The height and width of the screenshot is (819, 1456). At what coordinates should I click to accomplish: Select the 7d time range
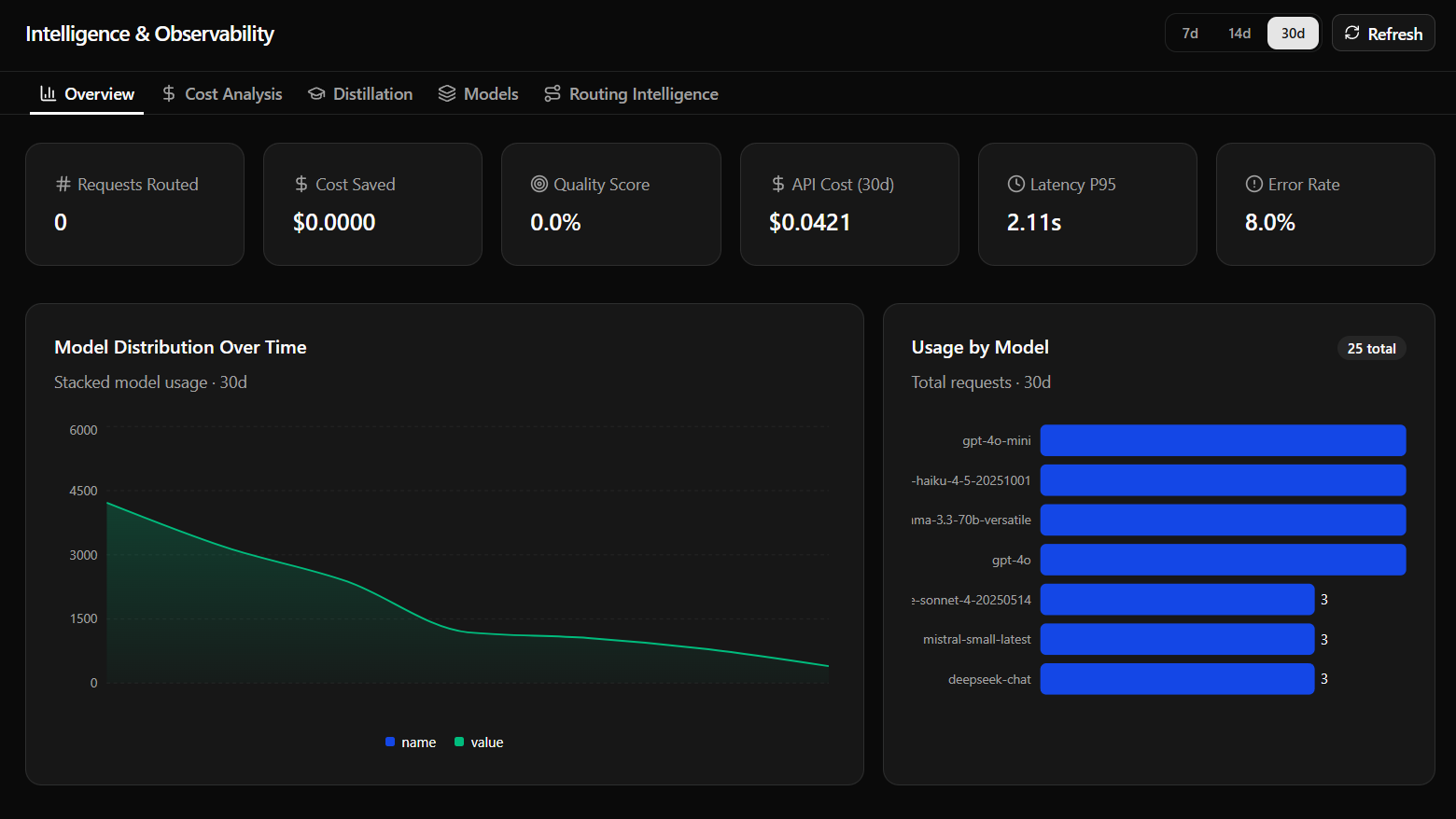click(x=1190, y=34)
